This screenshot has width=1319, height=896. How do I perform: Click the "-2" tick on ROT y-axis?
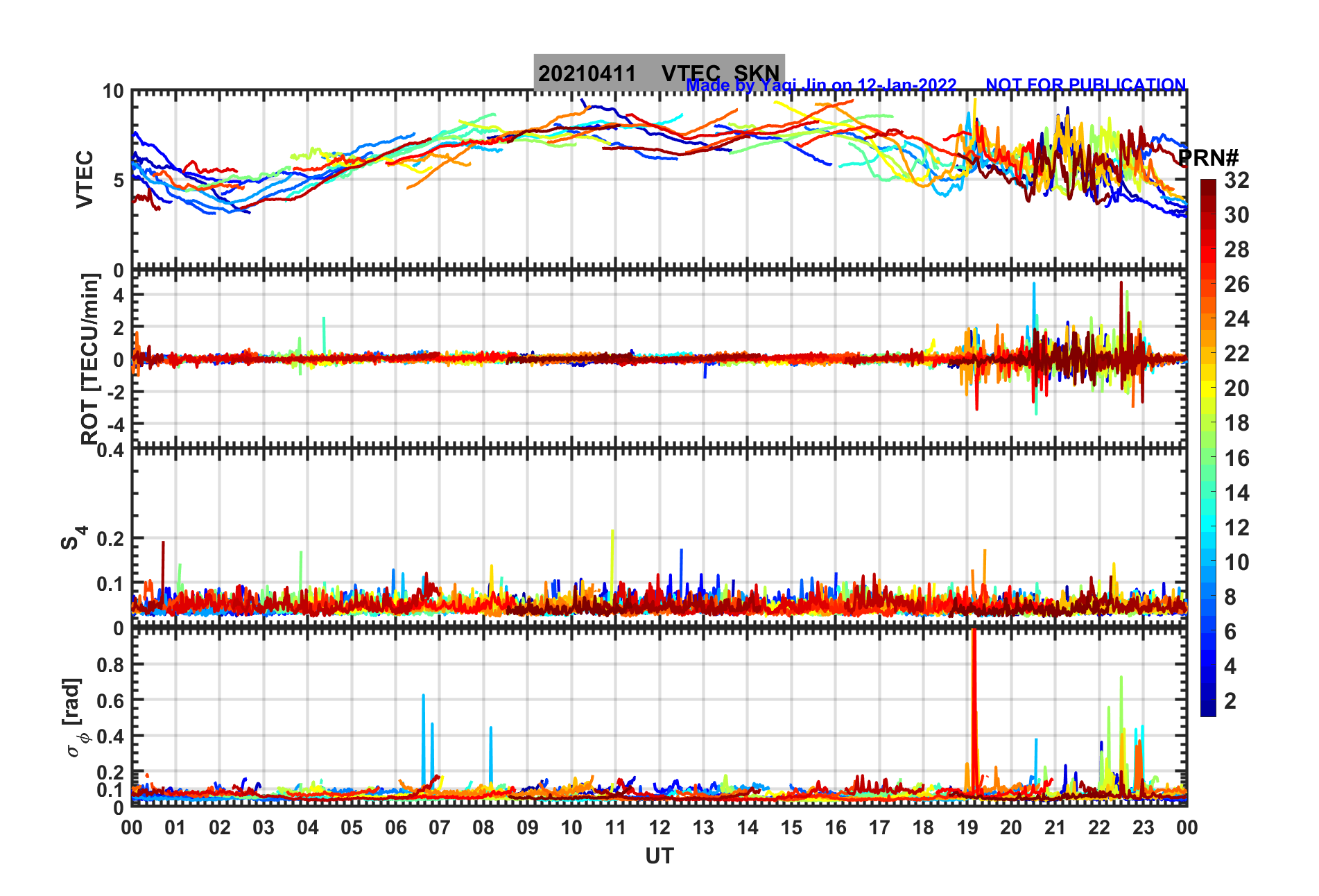tap(114, 392)
